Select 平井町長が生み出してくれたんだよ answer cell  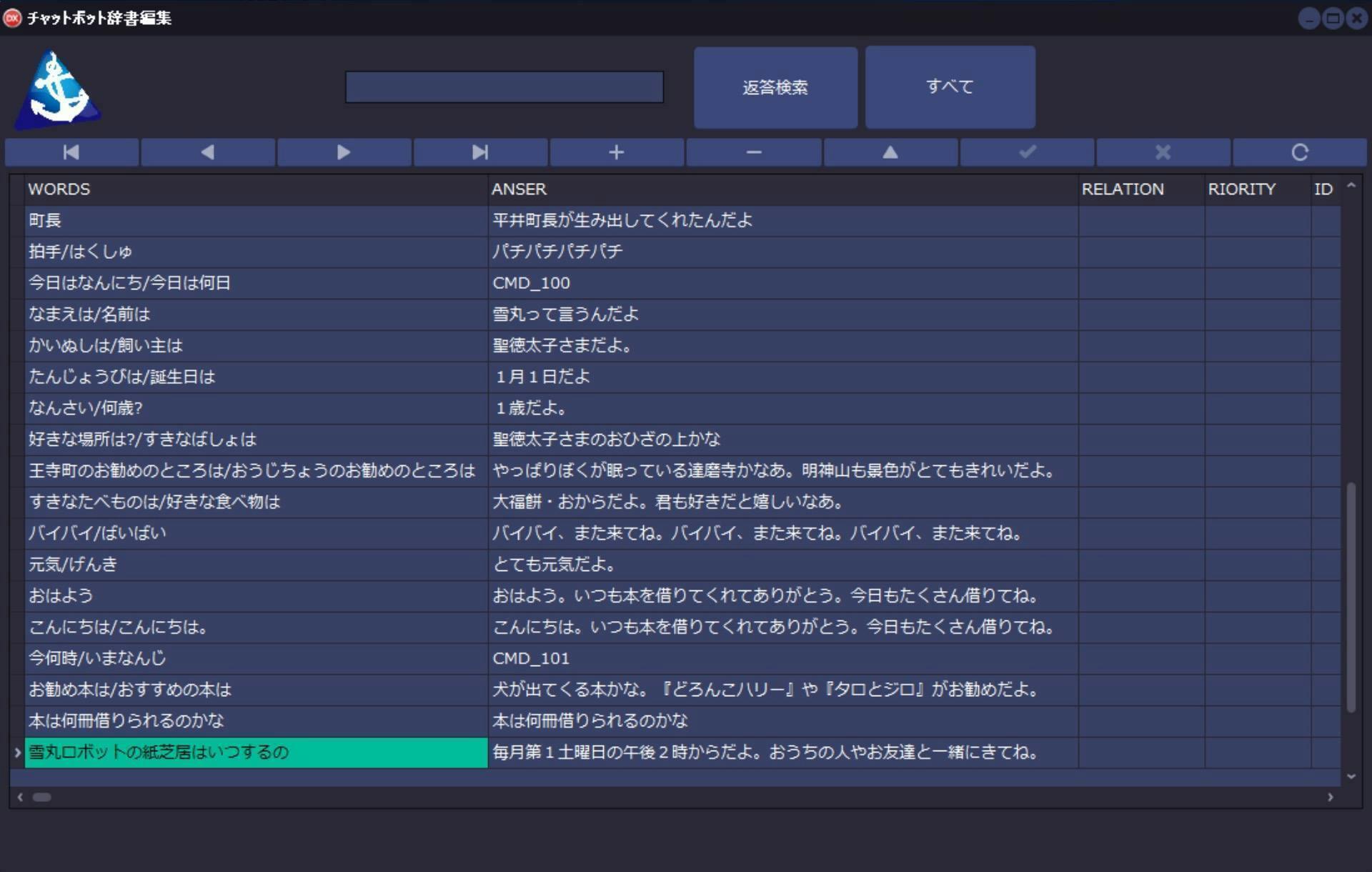783,221
